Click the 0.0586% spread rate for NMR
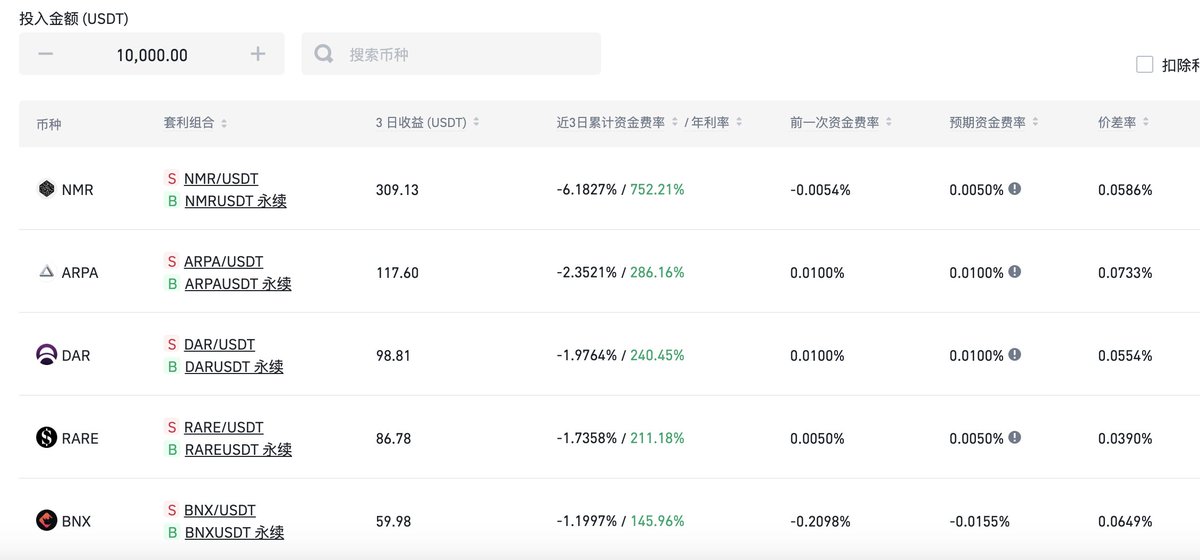1200x560 pixels. (x=1125, y=189)
